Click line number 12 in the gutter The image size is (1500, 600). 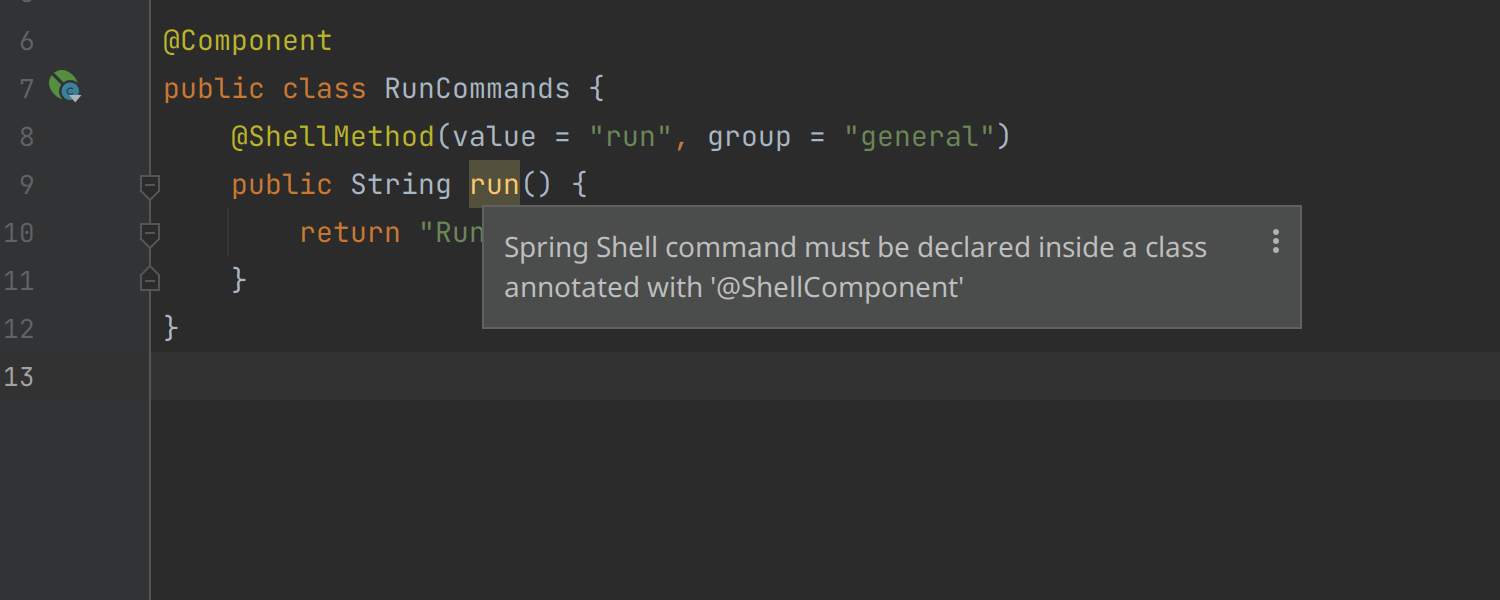pos(19,329)
